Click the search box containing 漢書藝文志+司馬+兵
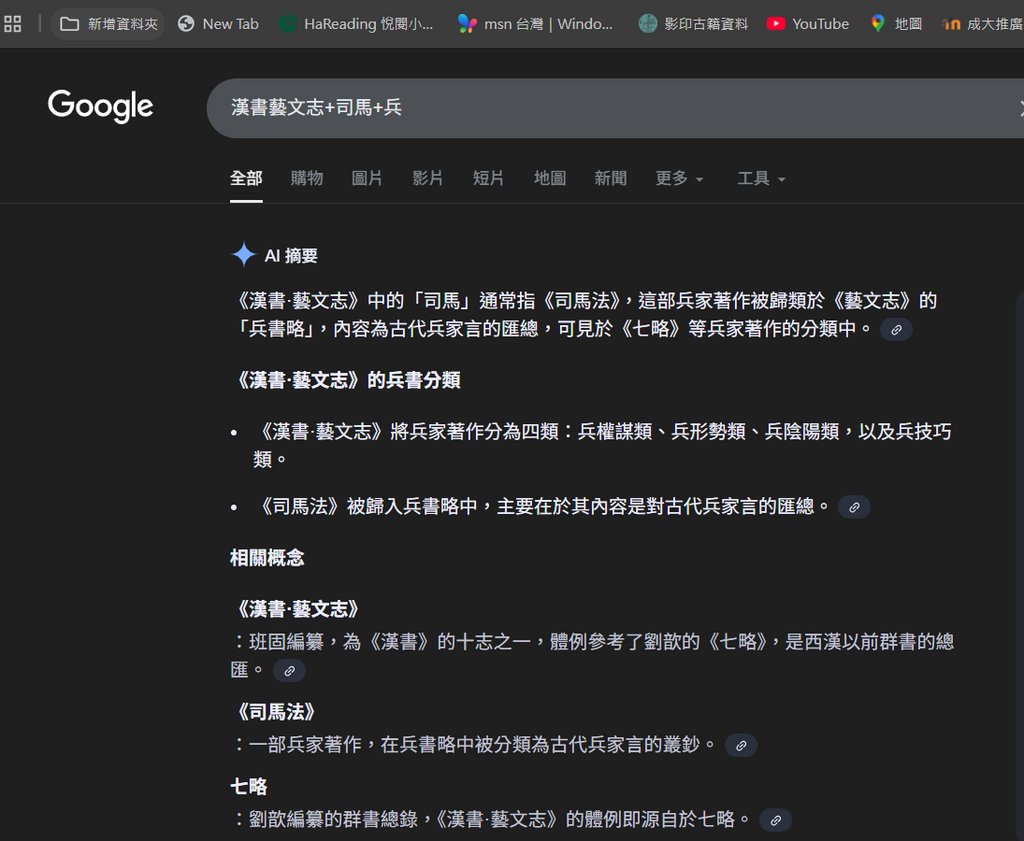Viewport: 1024px width, 841px height. (x=600, y=108)
